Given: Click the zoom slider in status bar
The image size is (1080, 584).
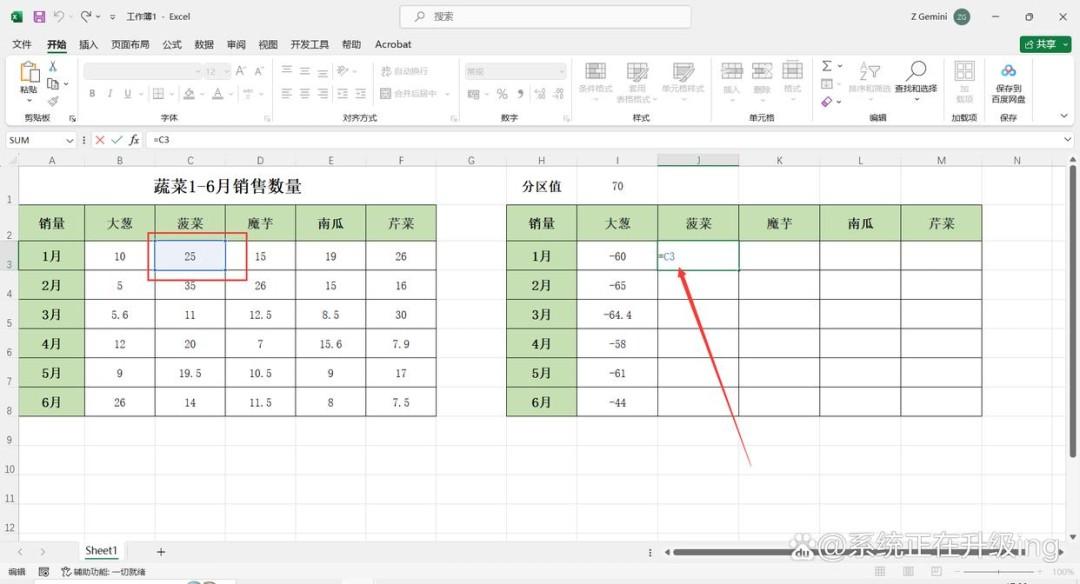Looking at the screenshot, I should [x=999, y=572].
